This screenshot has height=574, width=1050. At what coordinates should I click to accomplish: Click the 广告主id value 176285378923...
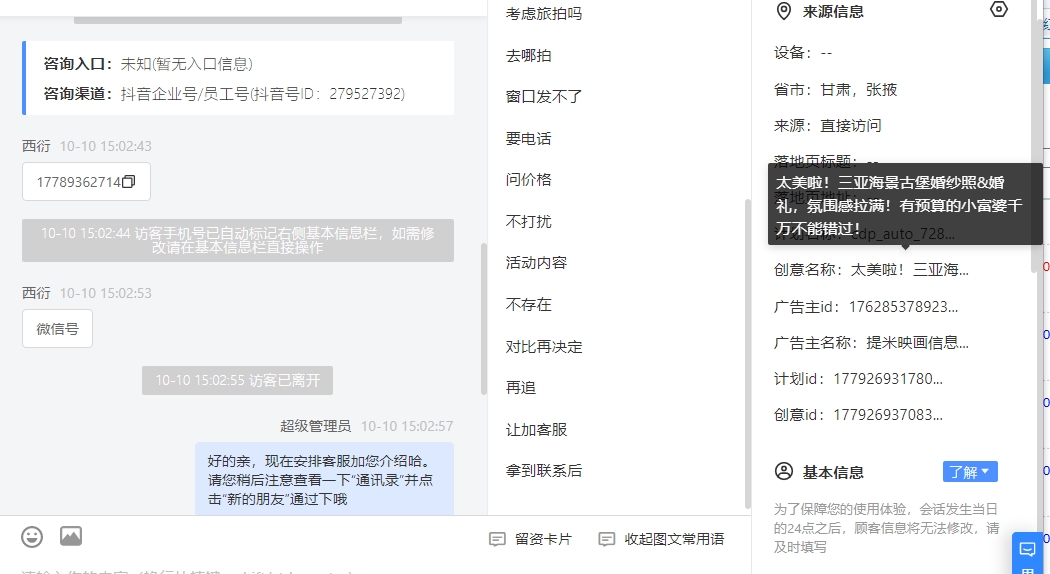(x=903, y=307)
